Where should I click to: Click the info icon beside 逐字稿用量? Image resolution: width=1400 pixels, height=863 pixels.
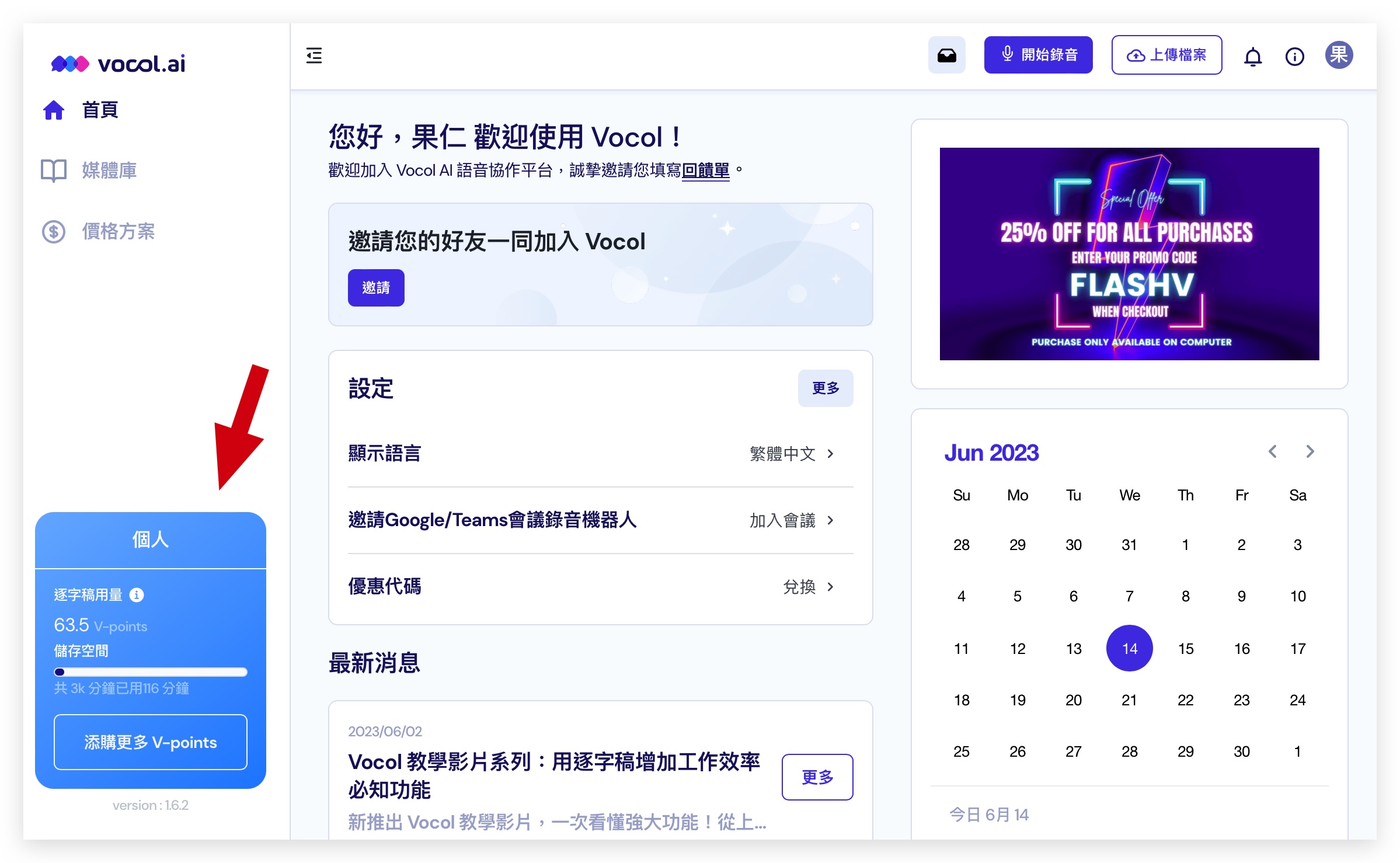point(137,594)
